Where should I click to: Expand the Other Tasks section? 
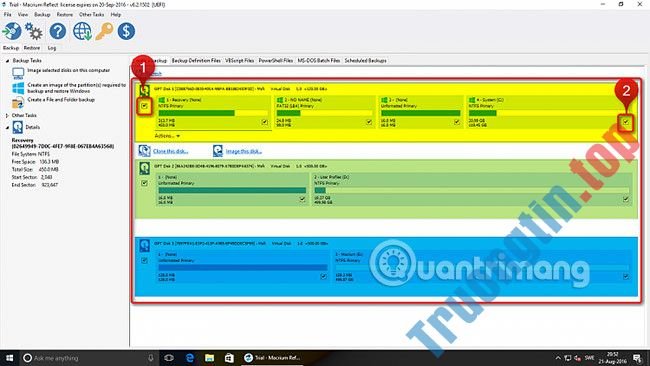point(7,115)
